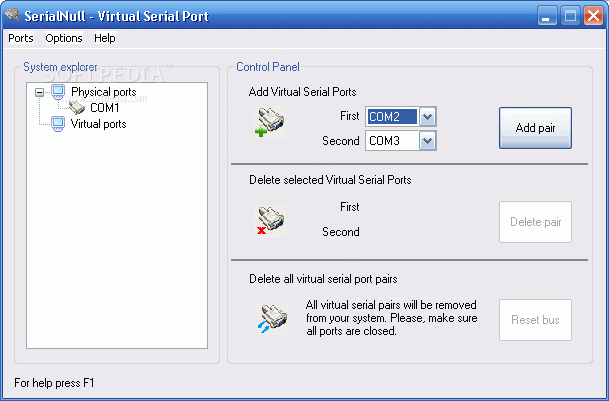Open the Second port dropdown arrow
The width and height of the screenshot is (609, 401).
point(428,141)
